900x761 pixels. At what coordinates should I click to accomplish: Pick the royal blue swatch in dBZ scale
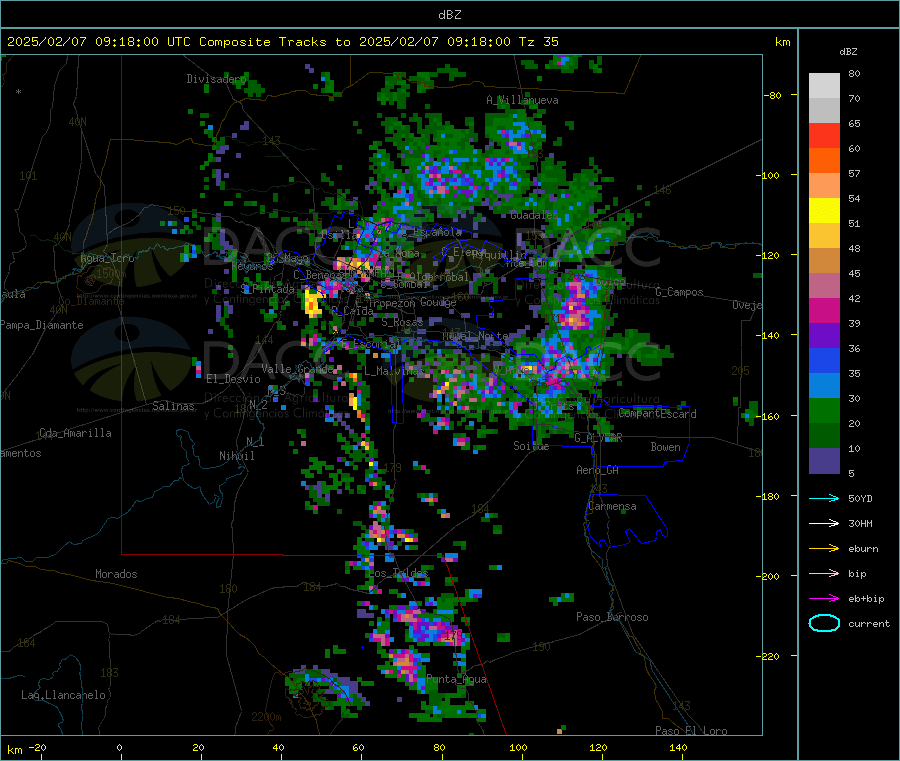pyautogui.click(x=824, y=360)
